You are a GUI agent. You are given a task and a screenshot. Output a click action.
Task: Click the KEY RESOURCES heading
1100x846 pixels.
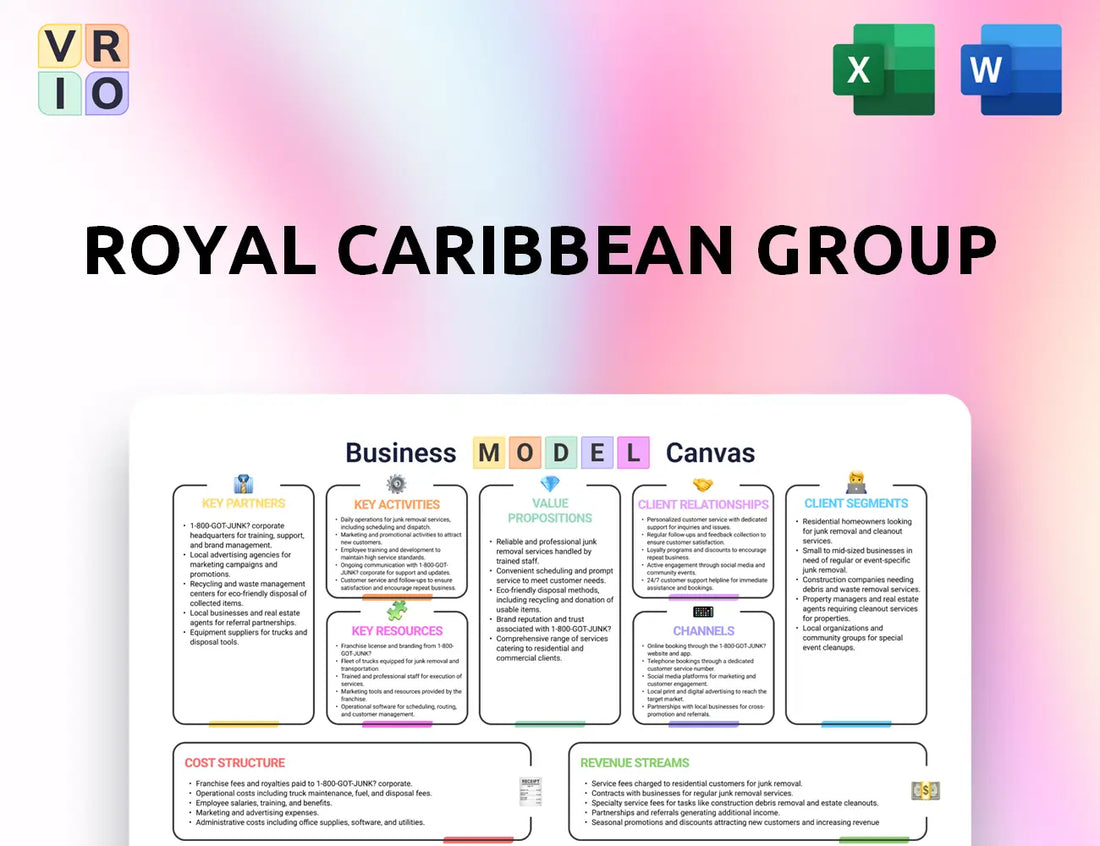pos(397,631)
